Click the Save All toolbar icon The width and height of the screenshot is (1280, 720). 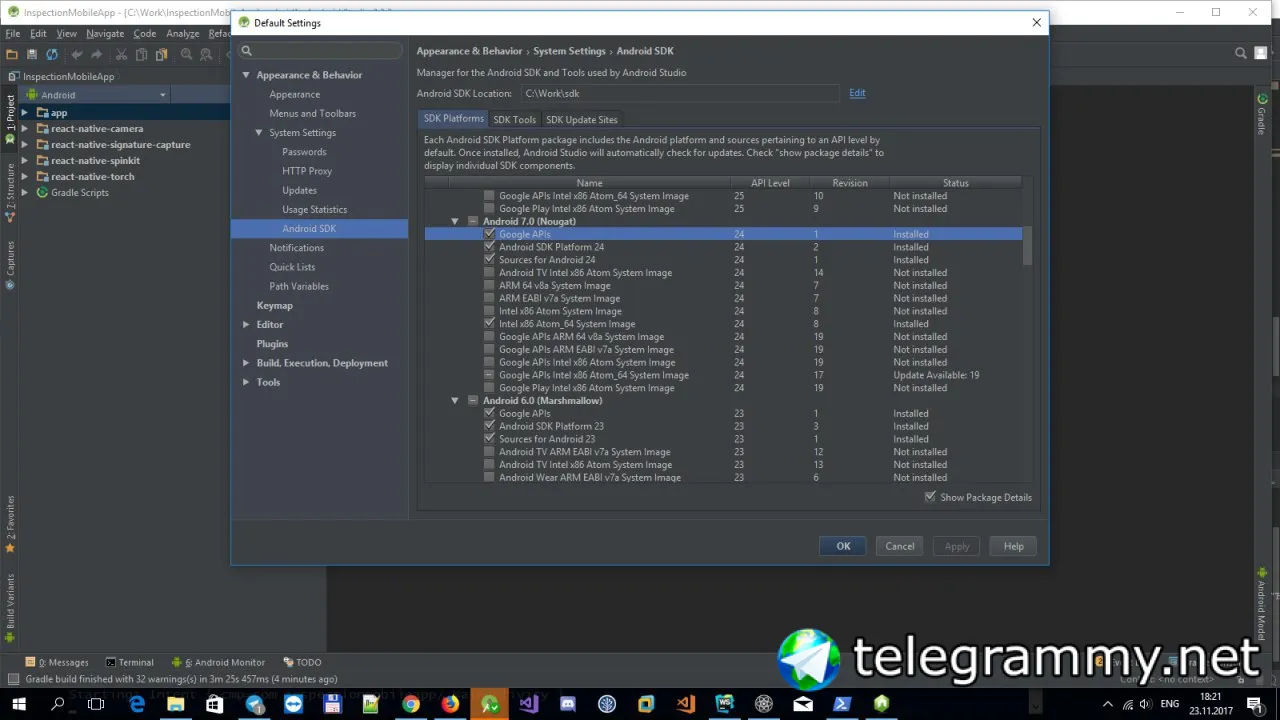click(x=32, y=54)
